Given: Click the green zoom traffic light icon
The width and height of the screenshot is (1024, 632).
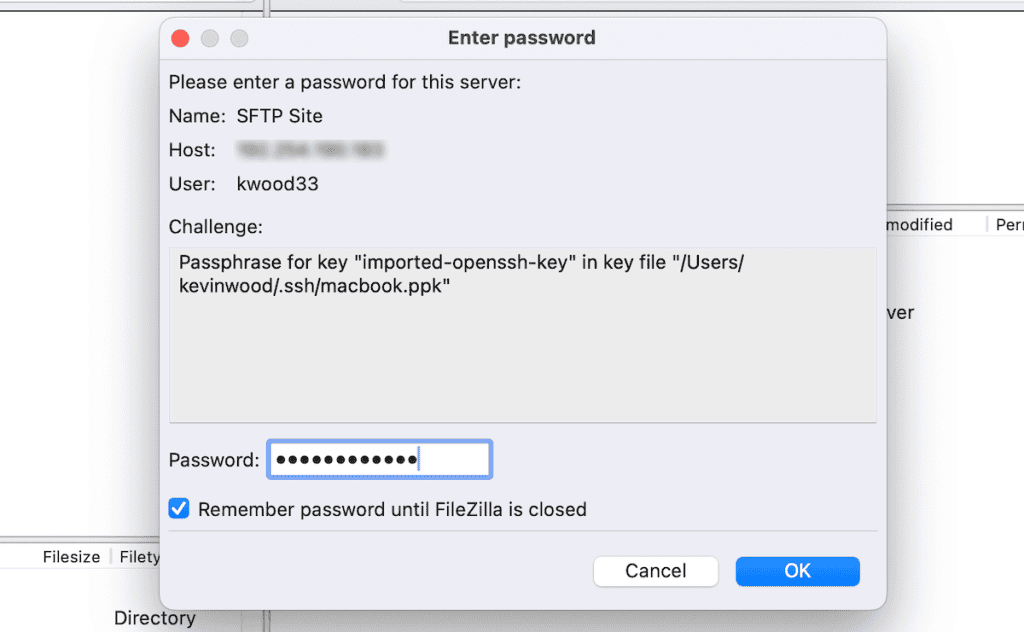Looking at the screenshot, I should pyautogui.click(x=240, y=38).
